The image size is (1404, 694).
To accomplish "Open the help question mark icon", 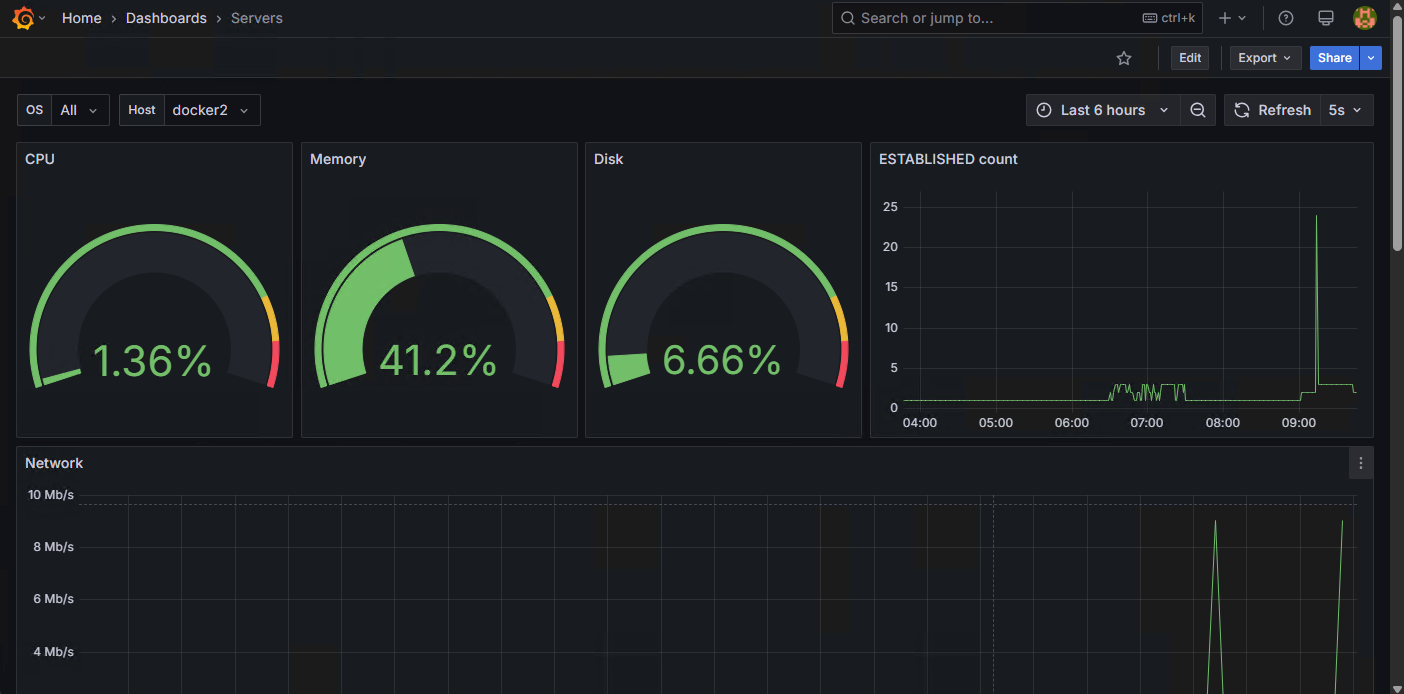I will 1286,18.
